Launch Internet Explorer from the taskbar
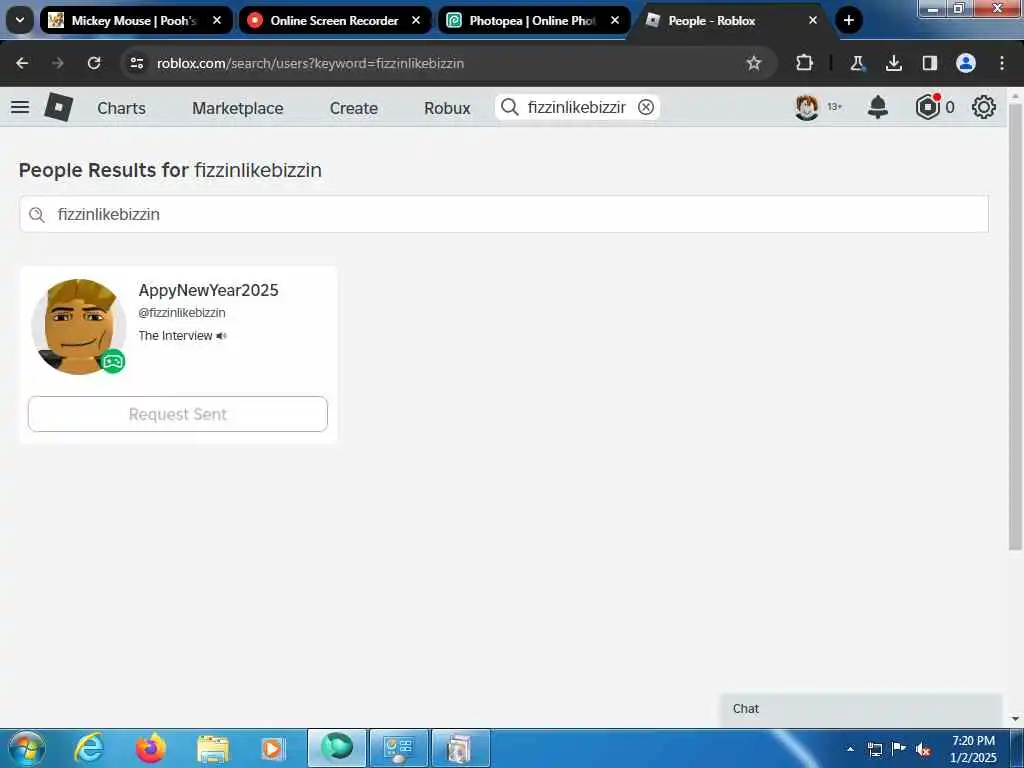 89,748
